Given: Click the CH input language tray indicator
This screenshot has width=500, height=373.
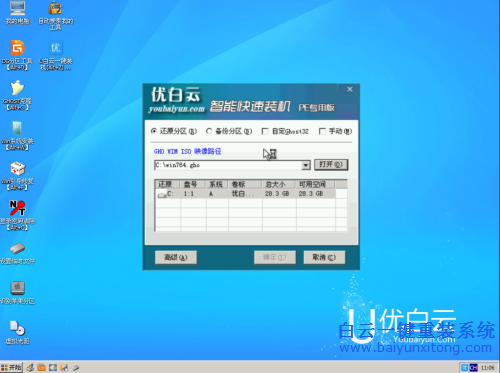Looking at the screenshot, I should coord(473,368).
